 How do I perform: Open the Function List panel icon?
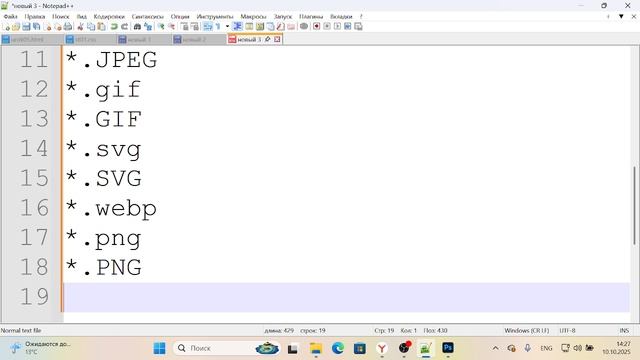280,27
